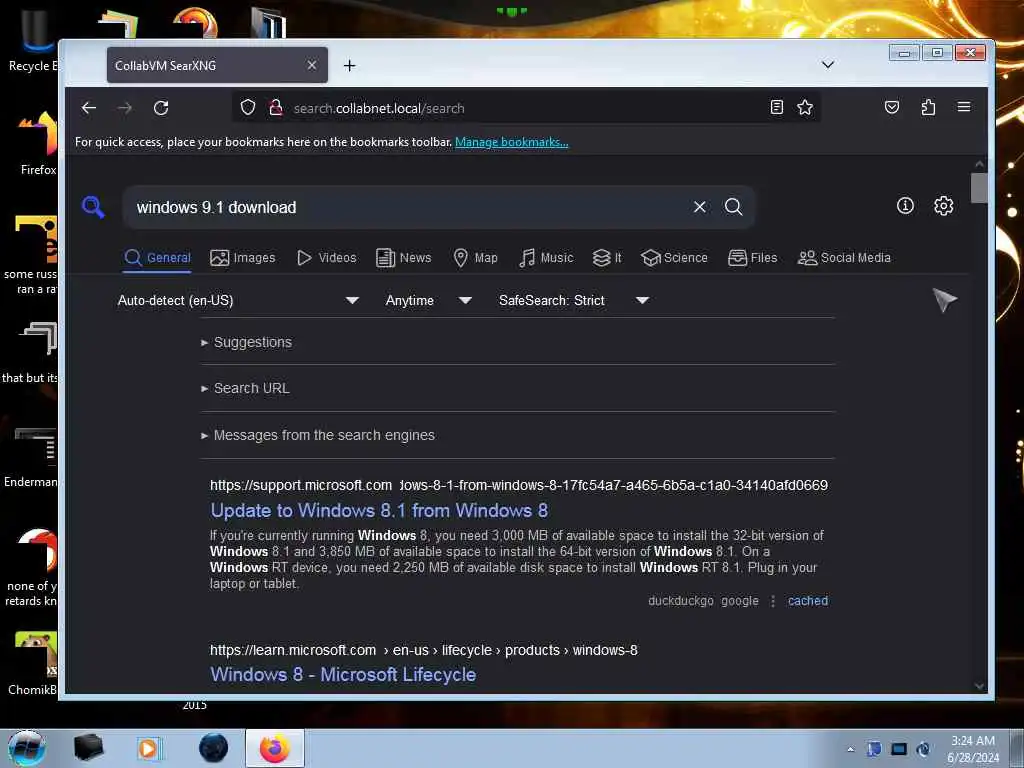Viewport: 1024px width, 768px height.
Task: Toggle reader view icon in address bar
Action: (x=776, y=107)
